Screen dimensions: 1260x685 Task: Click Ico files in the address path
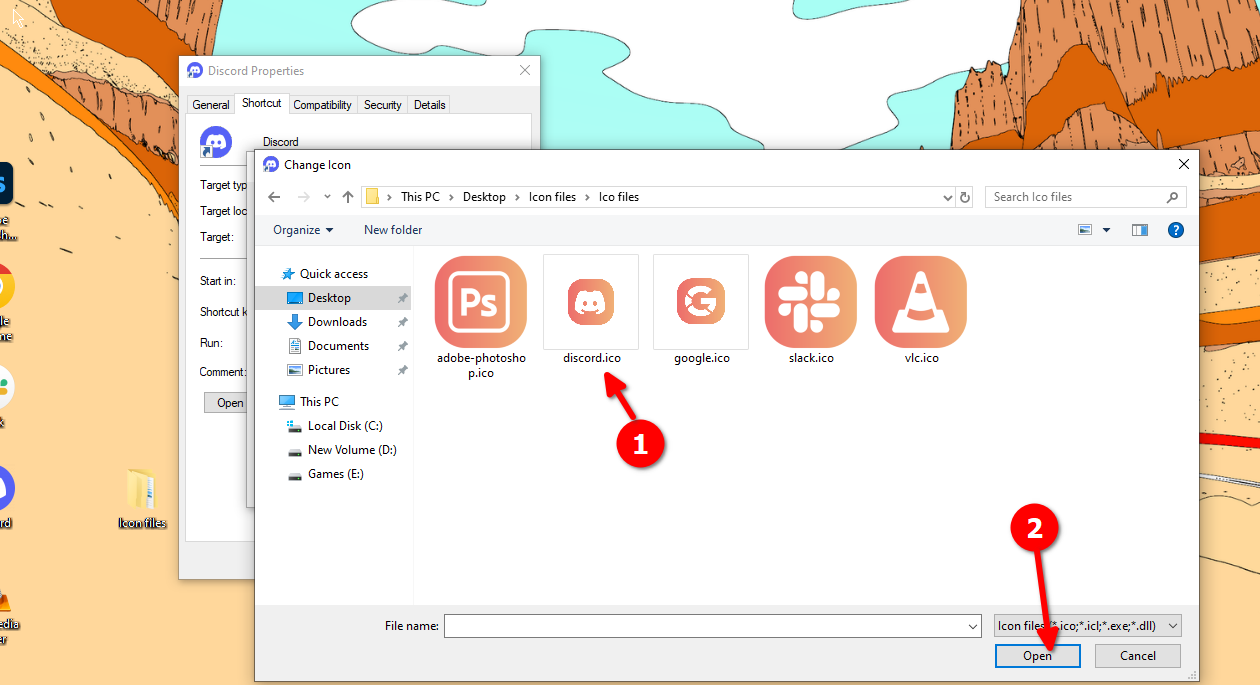[x=619, y=197]
